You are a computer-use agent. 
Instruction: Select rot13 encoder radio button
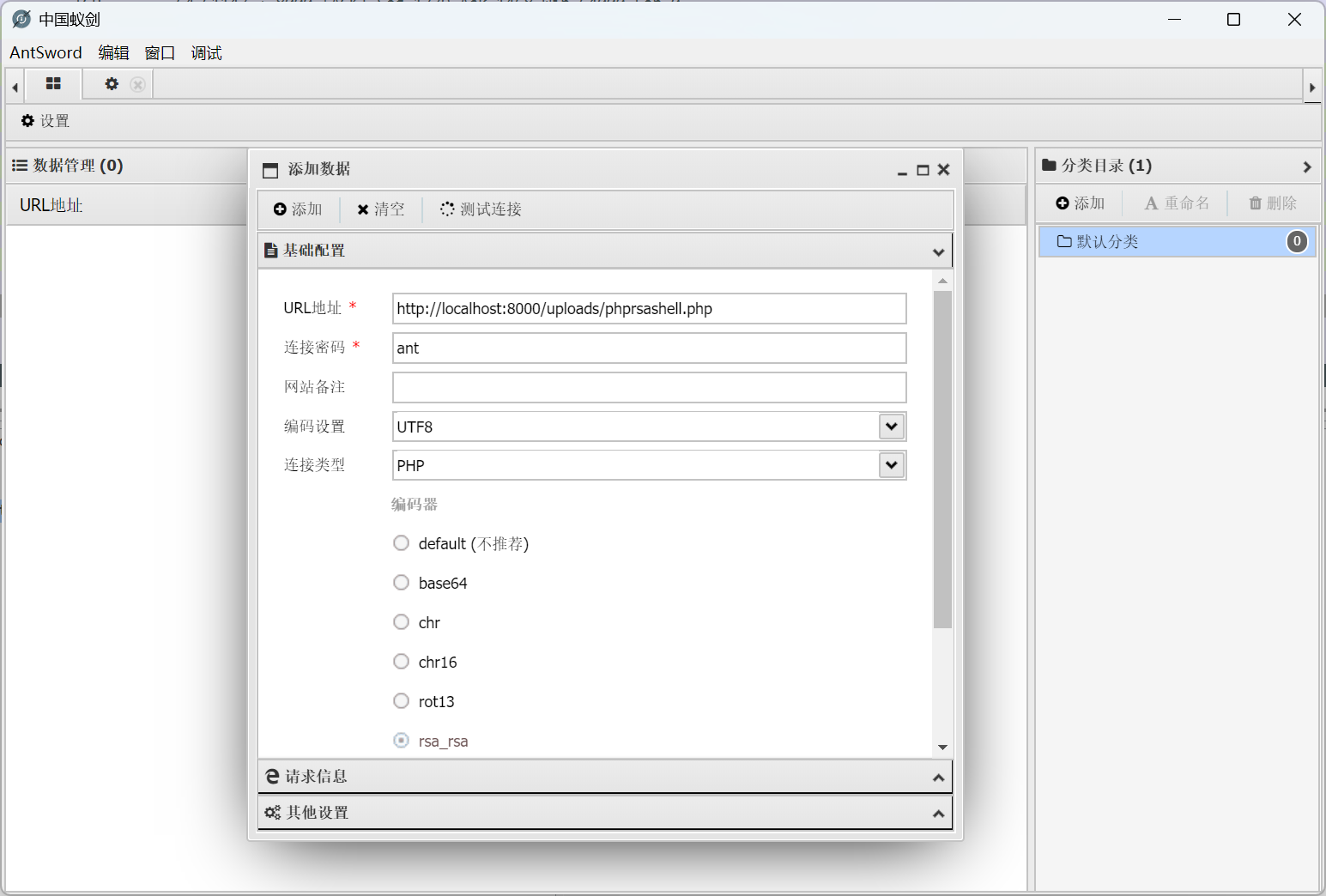pos(401,701)
